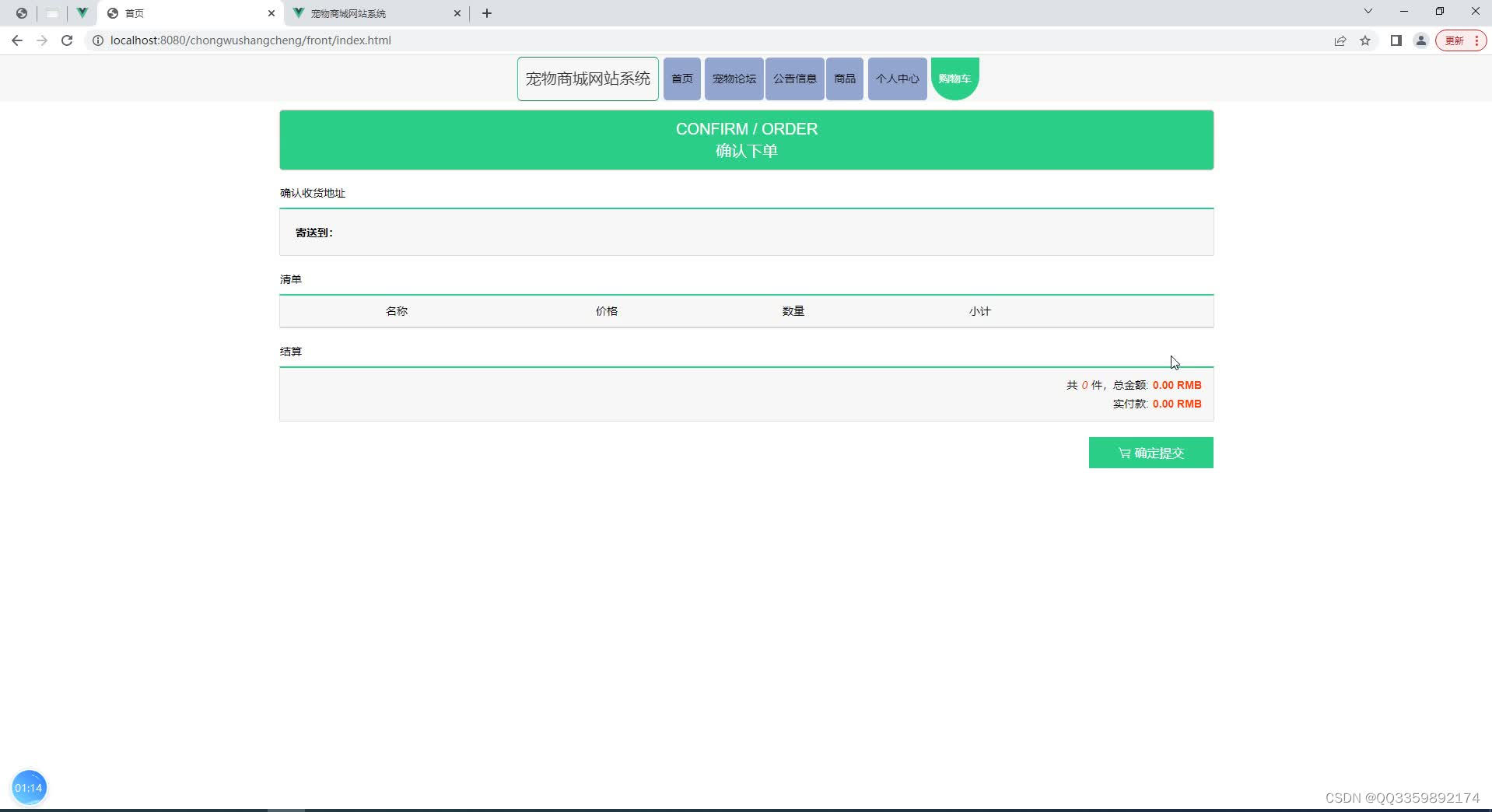Restore down the browser window
This screenshot has width=1492, height=812.
pos(1440,12)
